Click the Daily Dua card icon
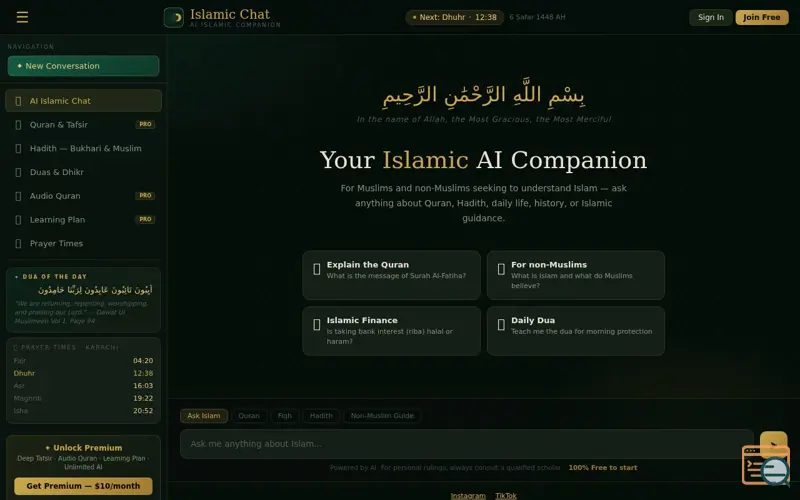 (501, 324)
